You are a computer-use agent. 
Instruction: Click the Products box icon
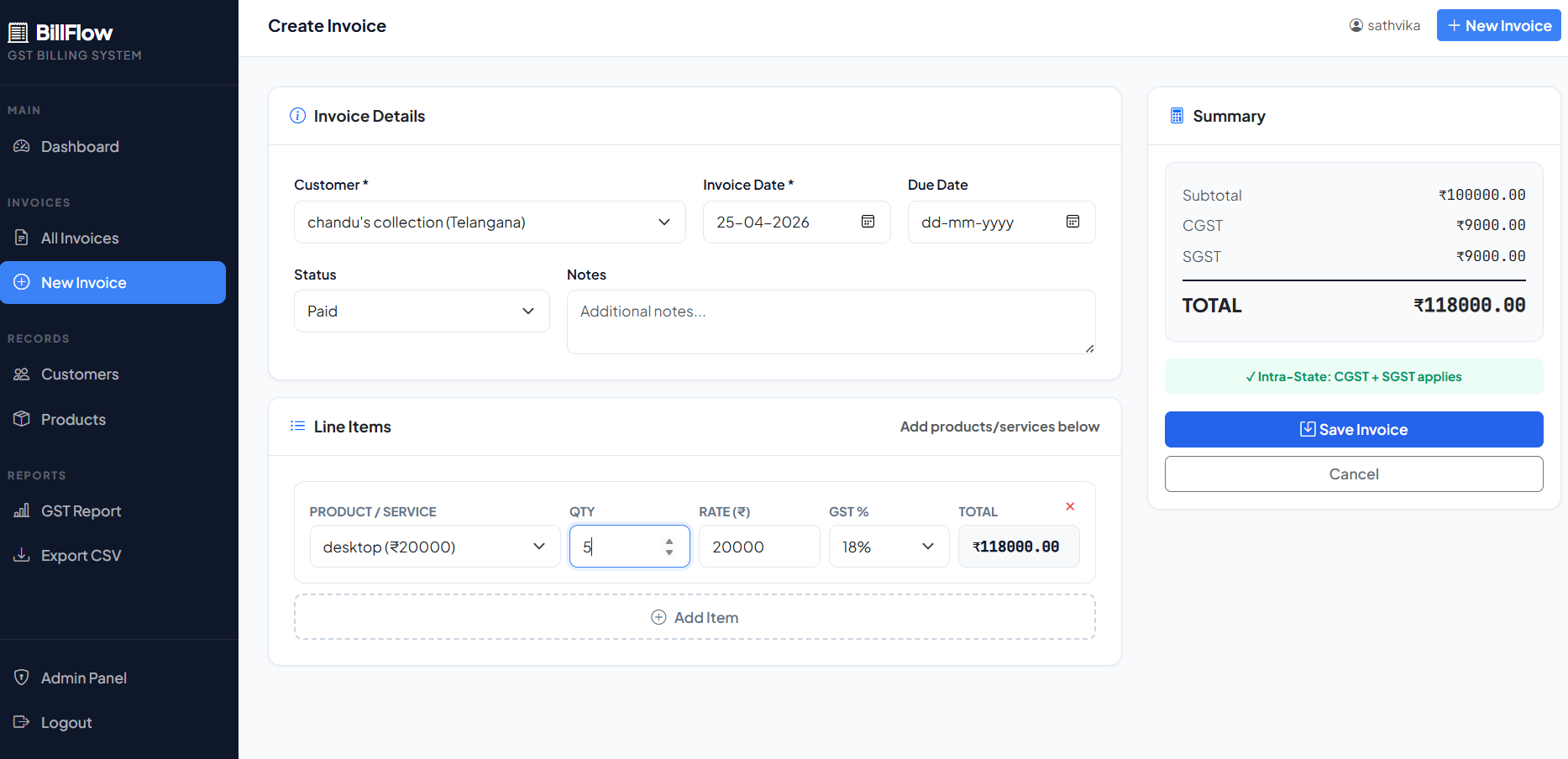pos(22,419)
